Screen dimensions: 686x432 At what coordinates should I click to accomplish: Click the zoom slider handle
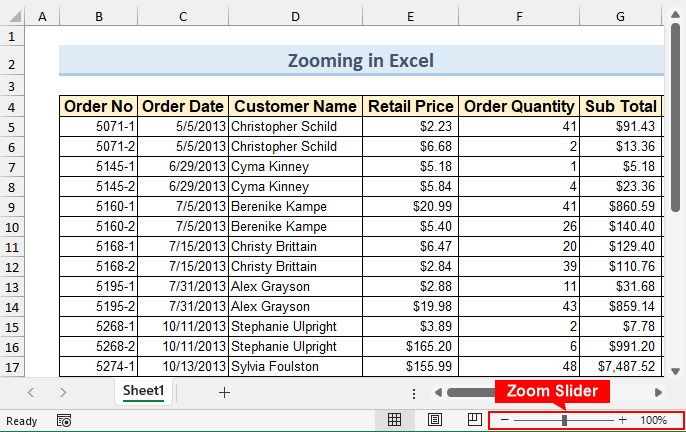tap(565, 421)
